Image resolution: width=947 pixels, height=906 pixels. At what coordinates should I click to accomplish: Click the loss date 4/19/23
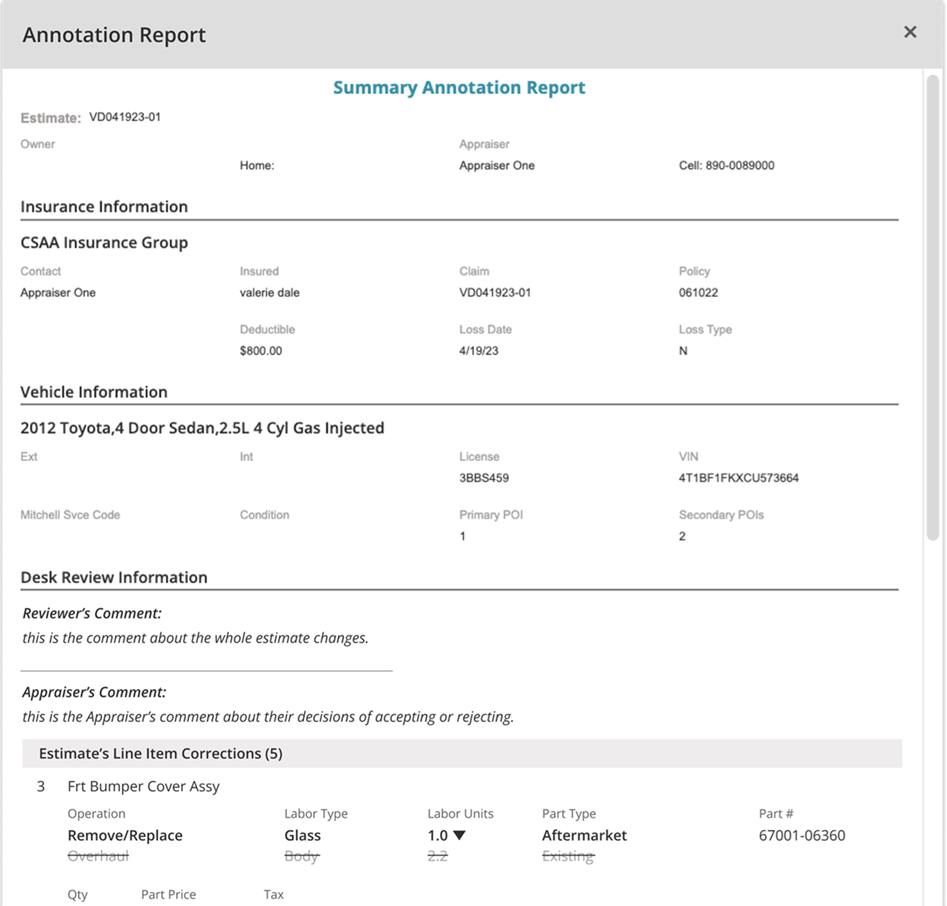click(478, 351)
